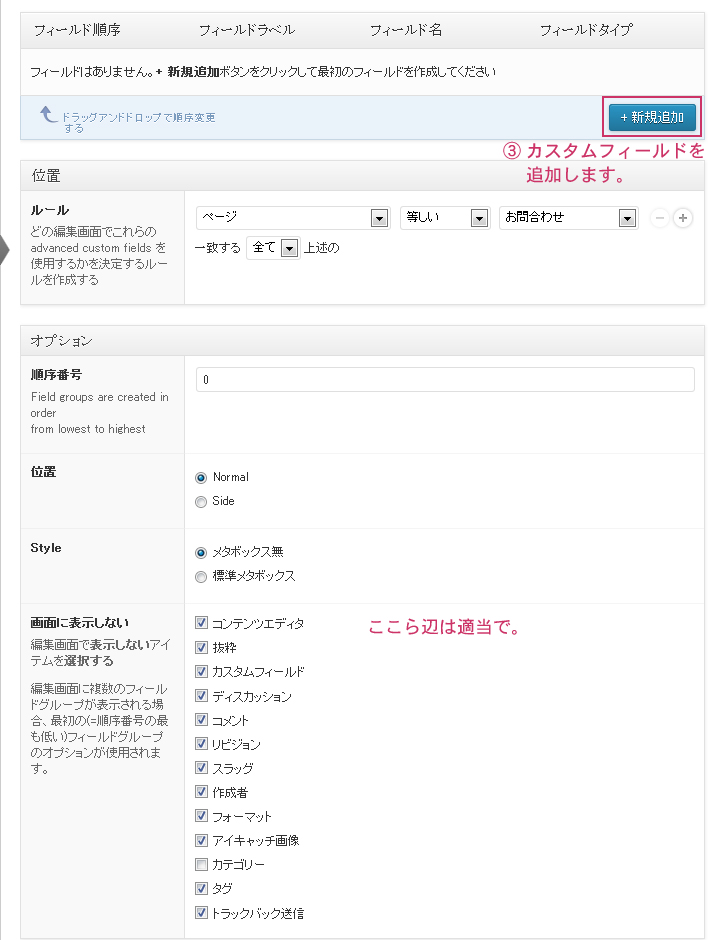Select the Normal position radio button
Image resolution: width=708 pixels, height=940 pixels.
point(202,478)
